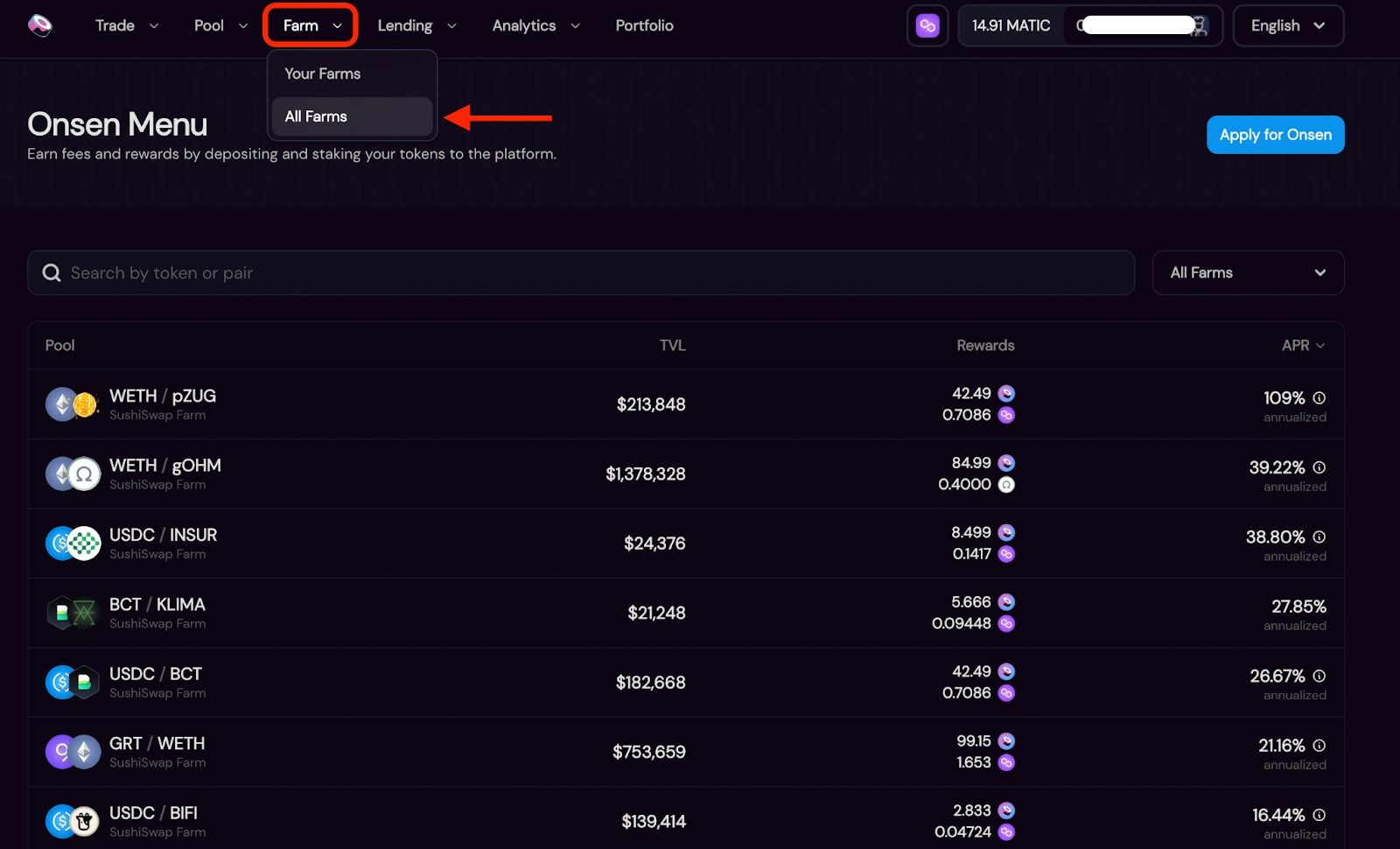Viewport: 1400px width, 849px height.
Task: Click APR info icon for USDC/BCT
Action: [1319, 677]
